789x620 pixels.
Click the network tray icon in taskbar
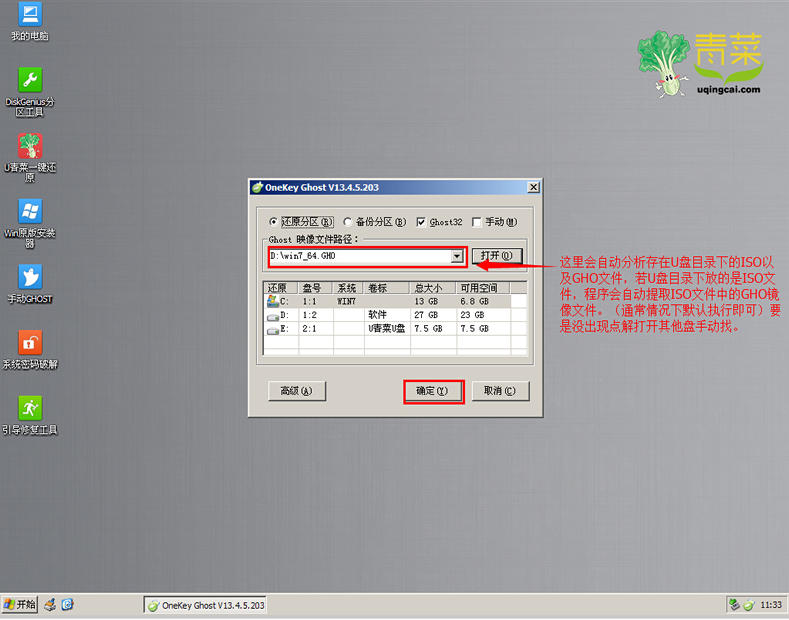[x=735, y=604]
